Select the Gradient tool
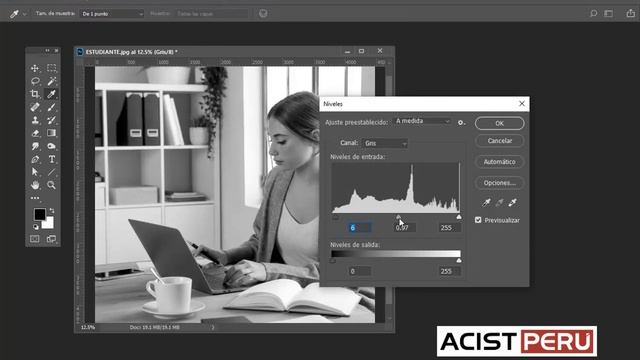Image resolution: width=640 pixels, height=360 pixels. click(x=51, y=133)
